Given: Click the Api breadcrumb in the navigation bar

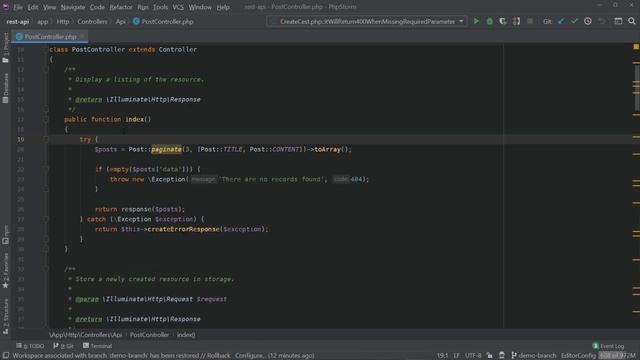Looking at the screenshot, I should coord(120,22).
